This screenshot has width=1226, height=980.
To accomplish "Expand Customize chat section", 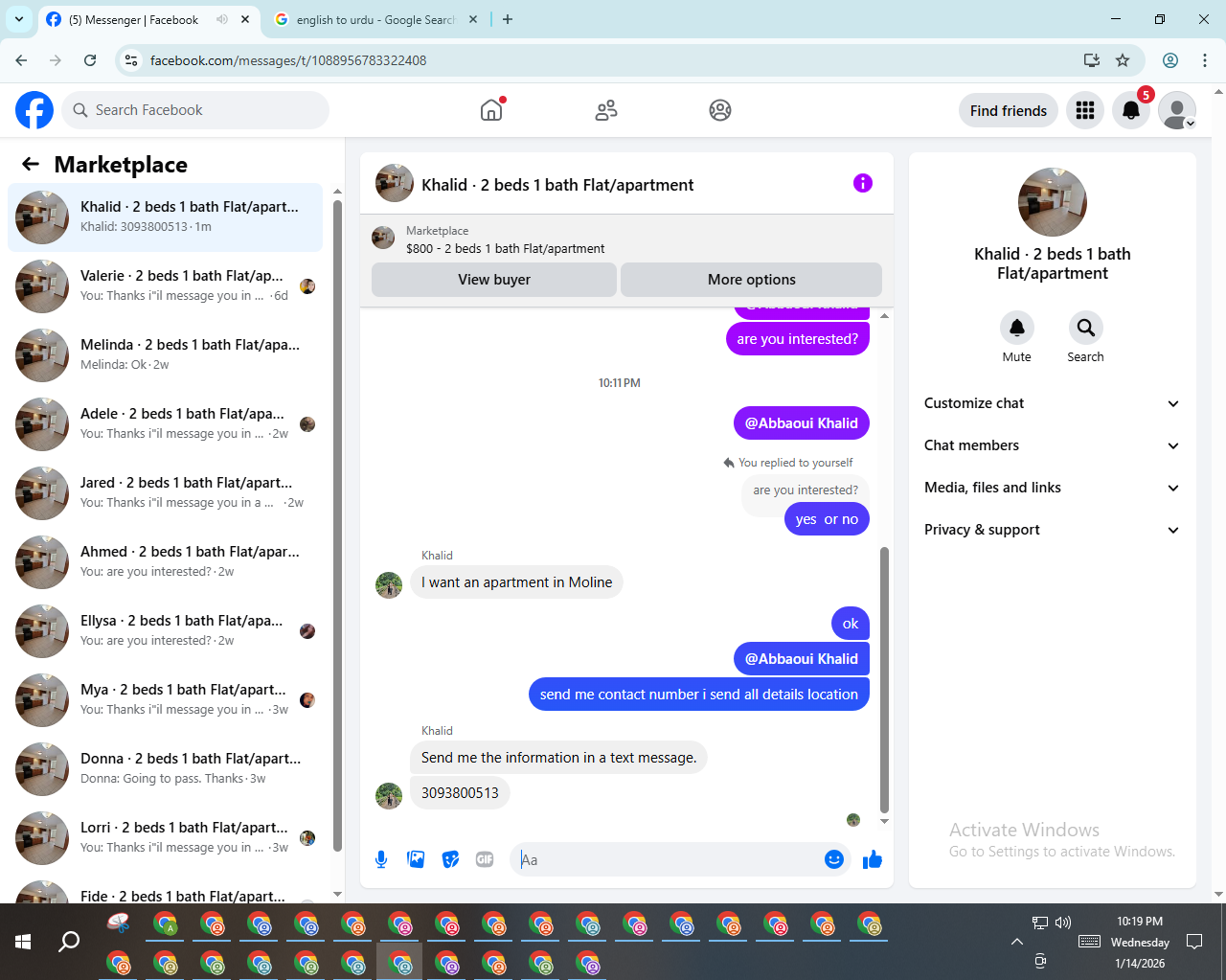I will [x=1052, y=403].
